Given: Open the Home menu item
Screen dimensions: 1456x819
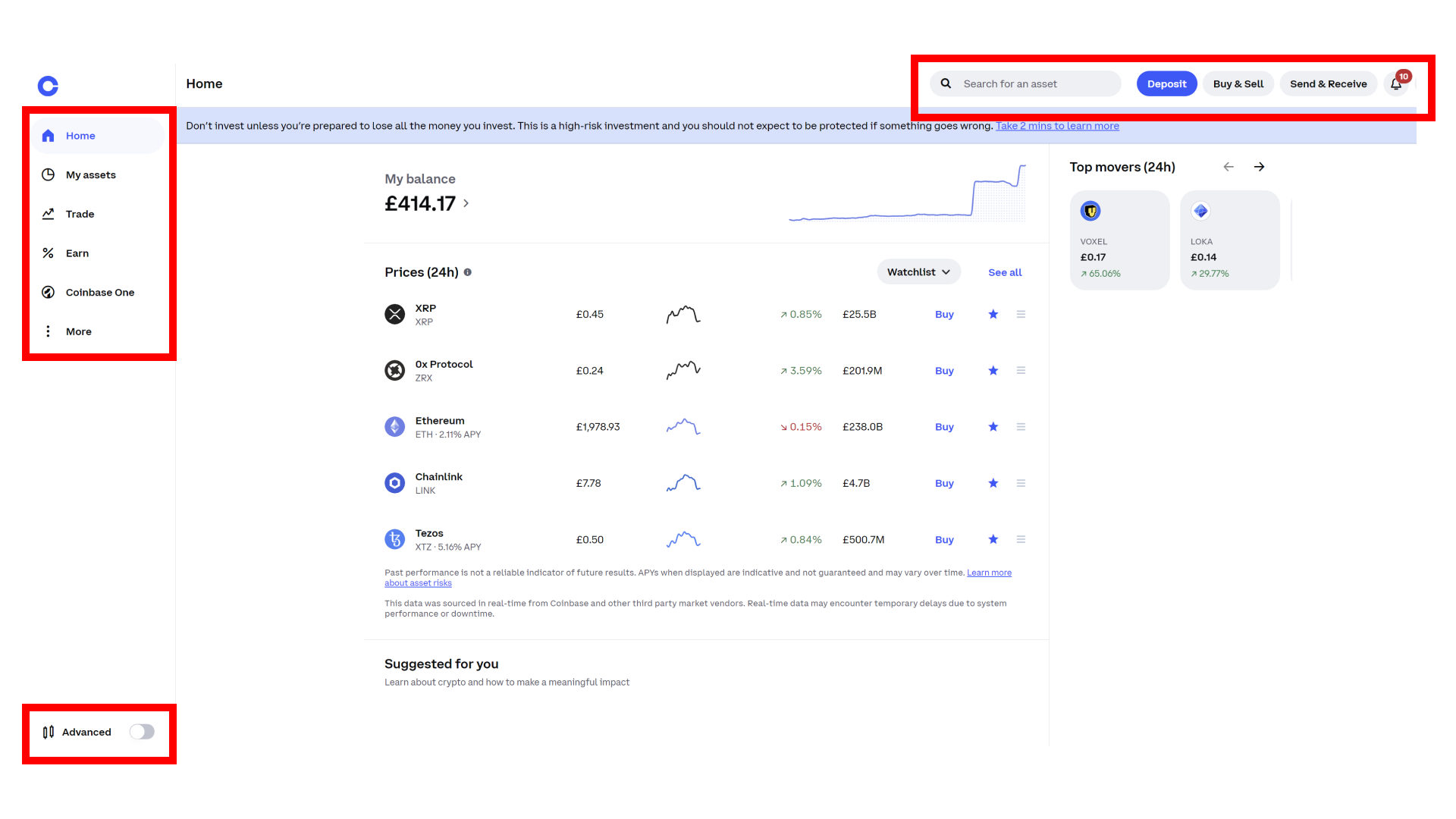Looking at the screenshot, I should pyautogui.click(x=80, y=135).
